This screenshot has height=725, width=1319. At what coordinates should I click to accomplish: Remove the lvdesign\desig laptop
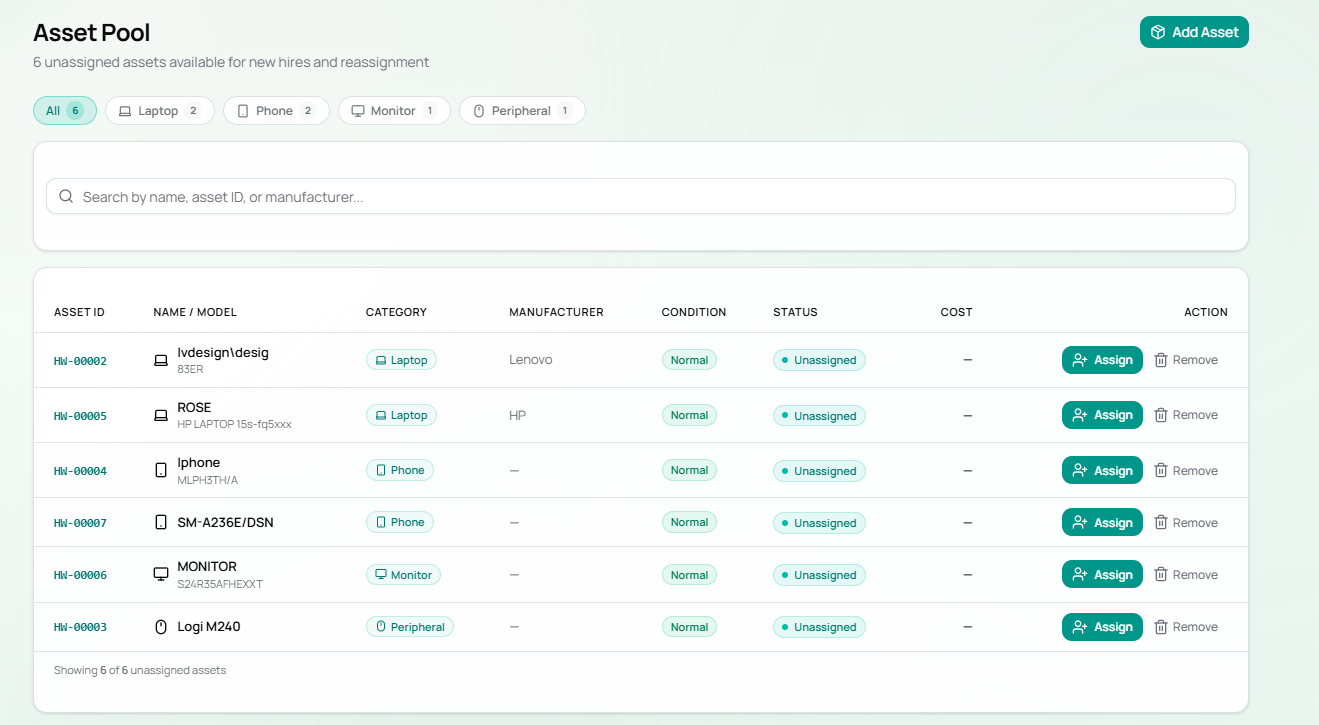pos(1186,360)
